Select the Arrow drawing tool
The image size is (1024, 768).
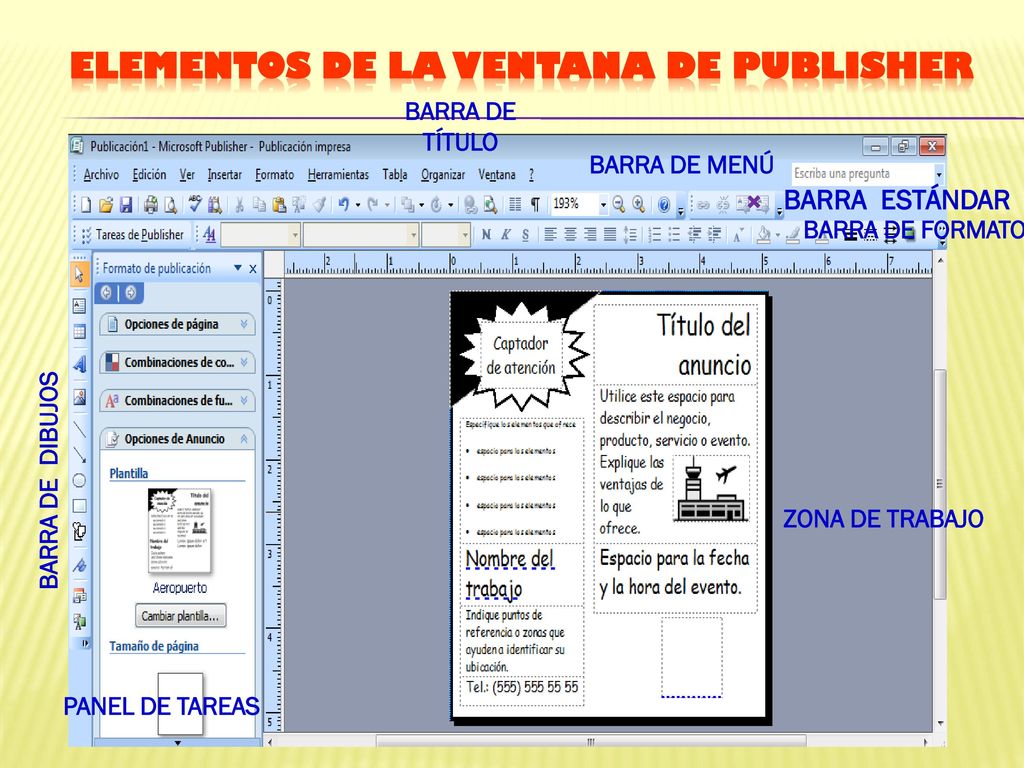tap(80, 455)
